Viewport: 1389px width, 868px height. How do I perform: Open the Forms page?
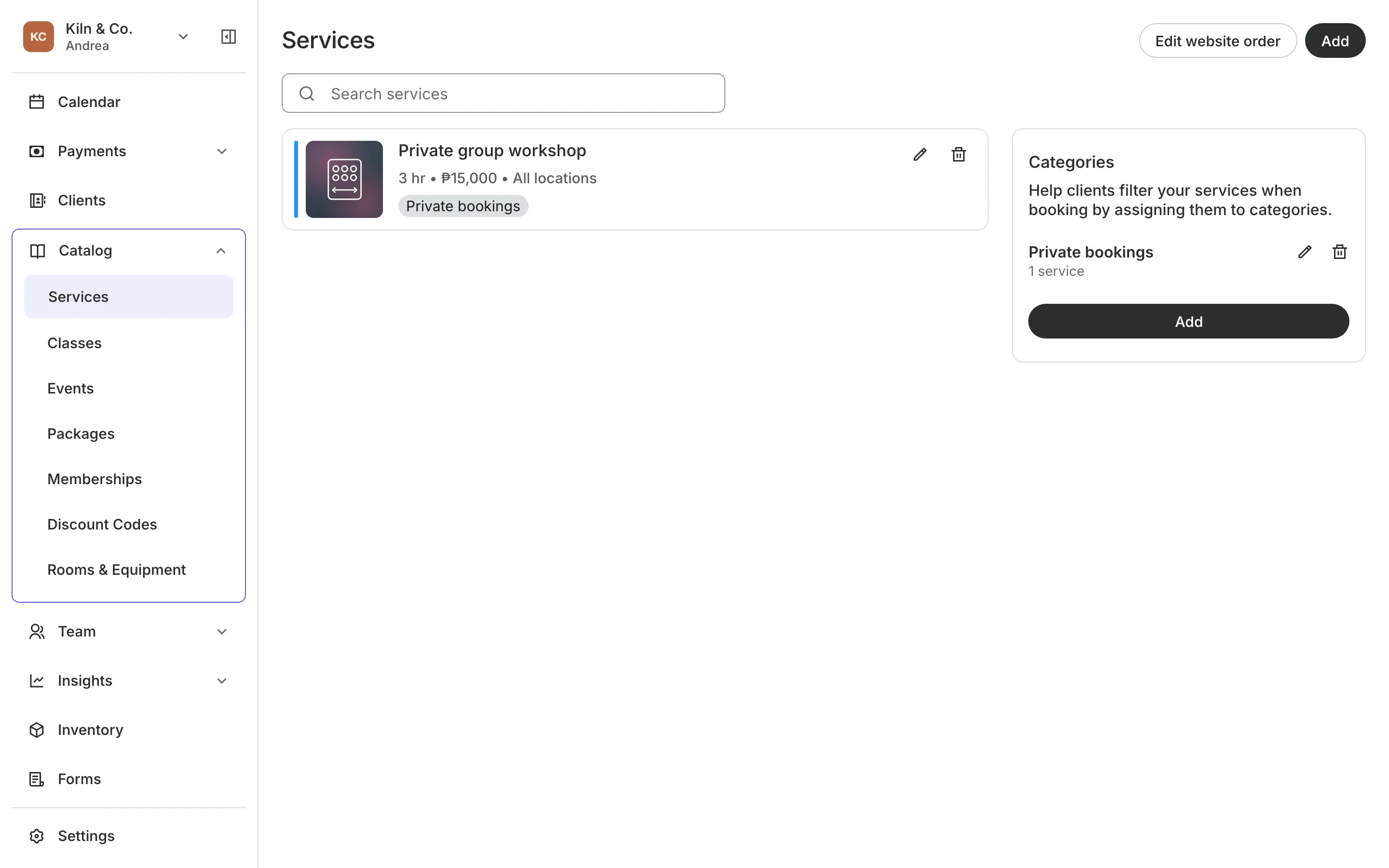tap(129, 779)
